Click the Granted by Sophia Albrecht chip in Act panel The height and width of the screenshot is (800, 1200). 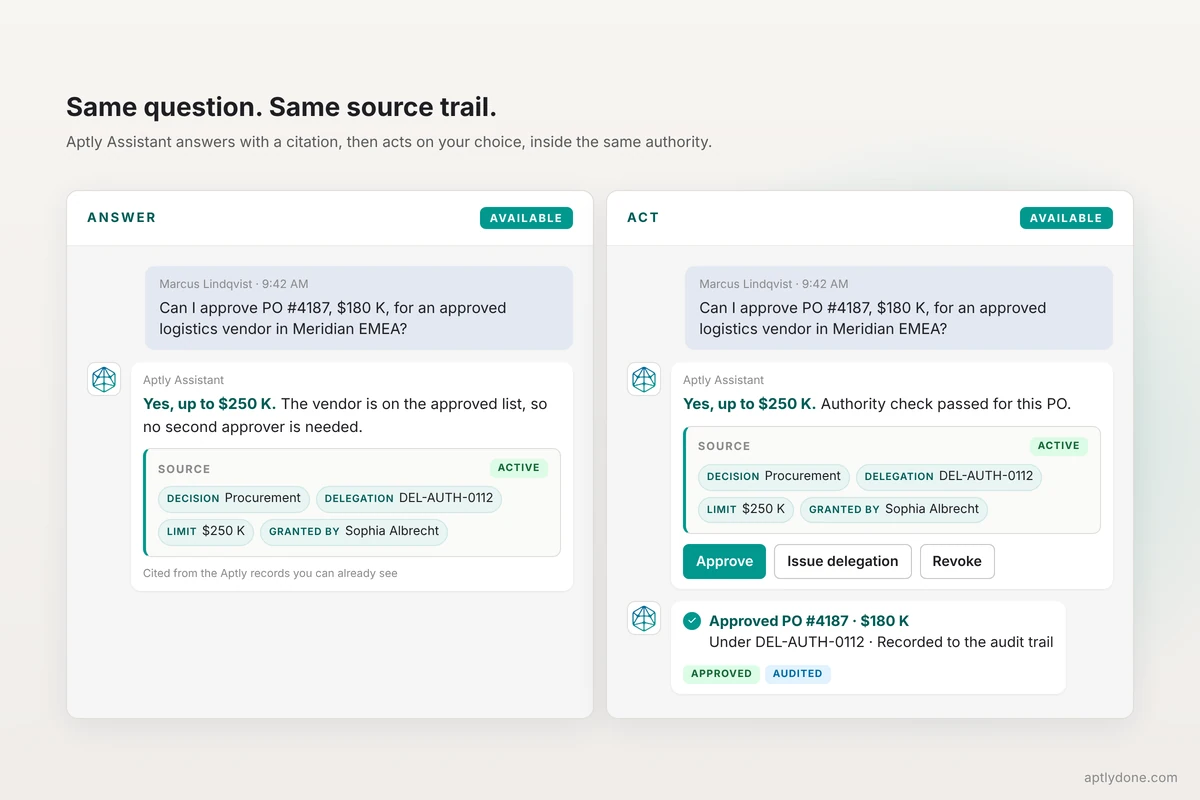coord(894,509)
